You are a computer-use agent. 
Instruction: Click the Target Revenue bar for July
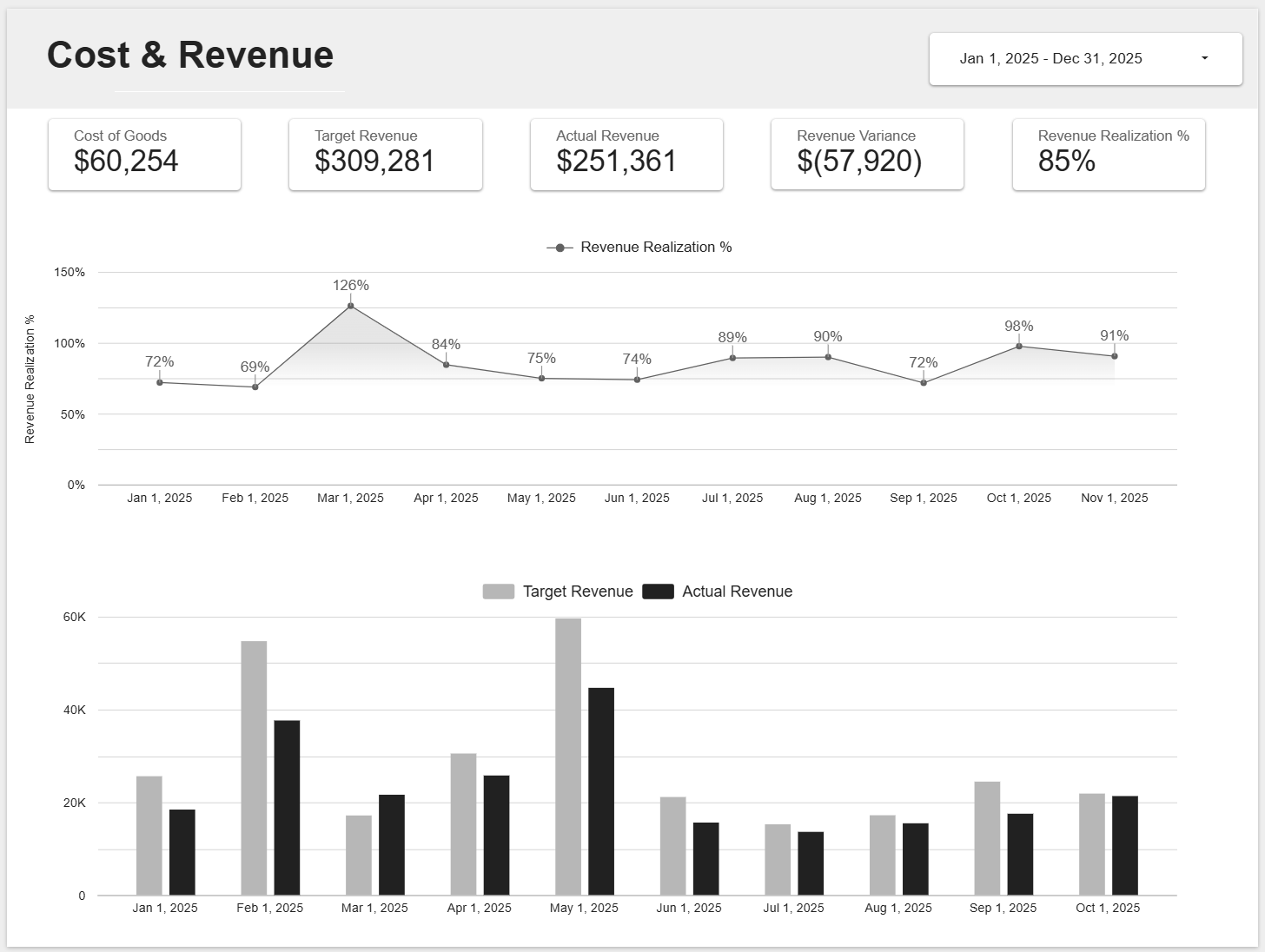pos(778,858)
